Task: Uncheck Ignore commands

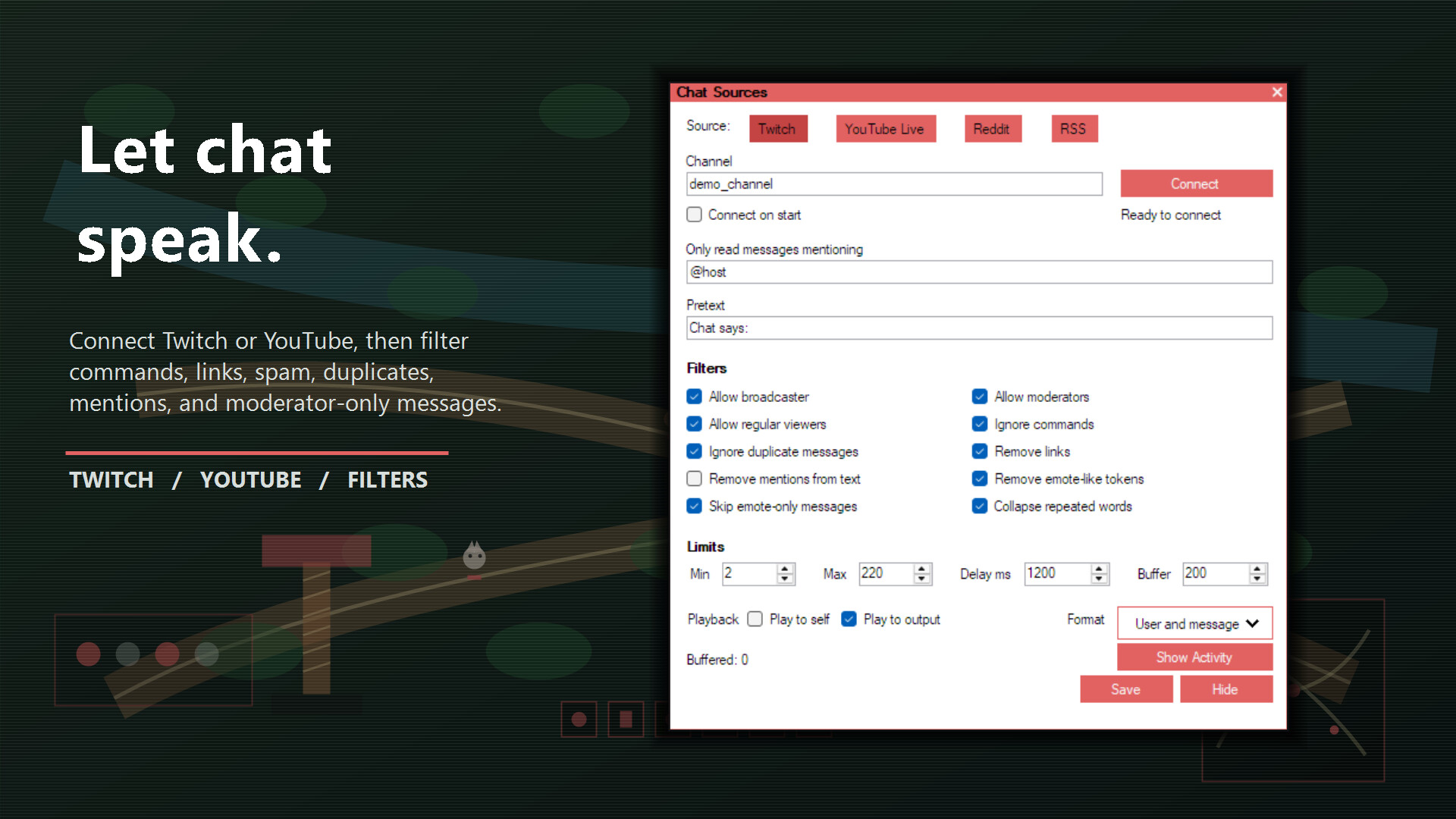Action: click(x=980, y=424)
